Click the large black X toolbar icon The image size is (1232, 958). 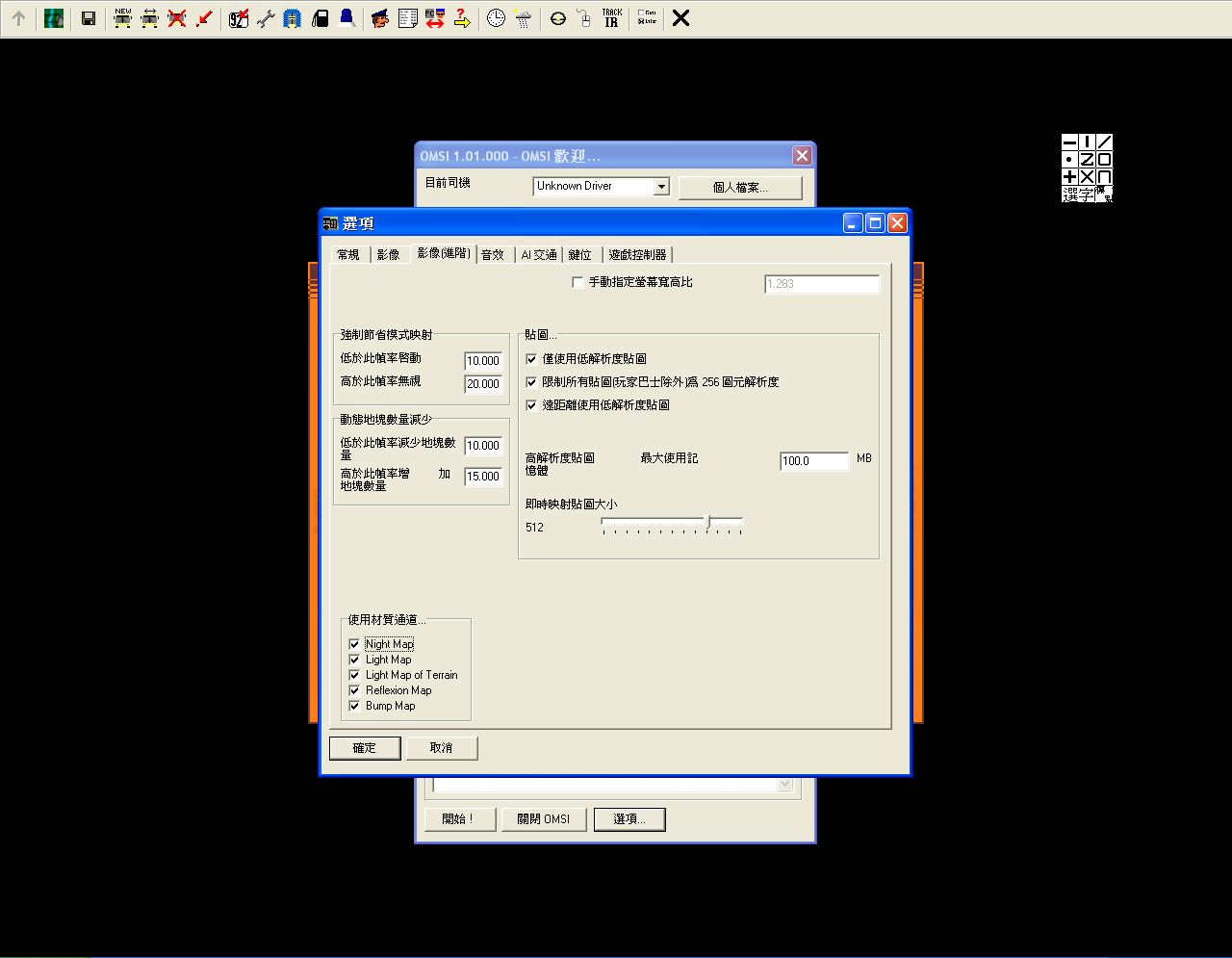coord(680,18)
